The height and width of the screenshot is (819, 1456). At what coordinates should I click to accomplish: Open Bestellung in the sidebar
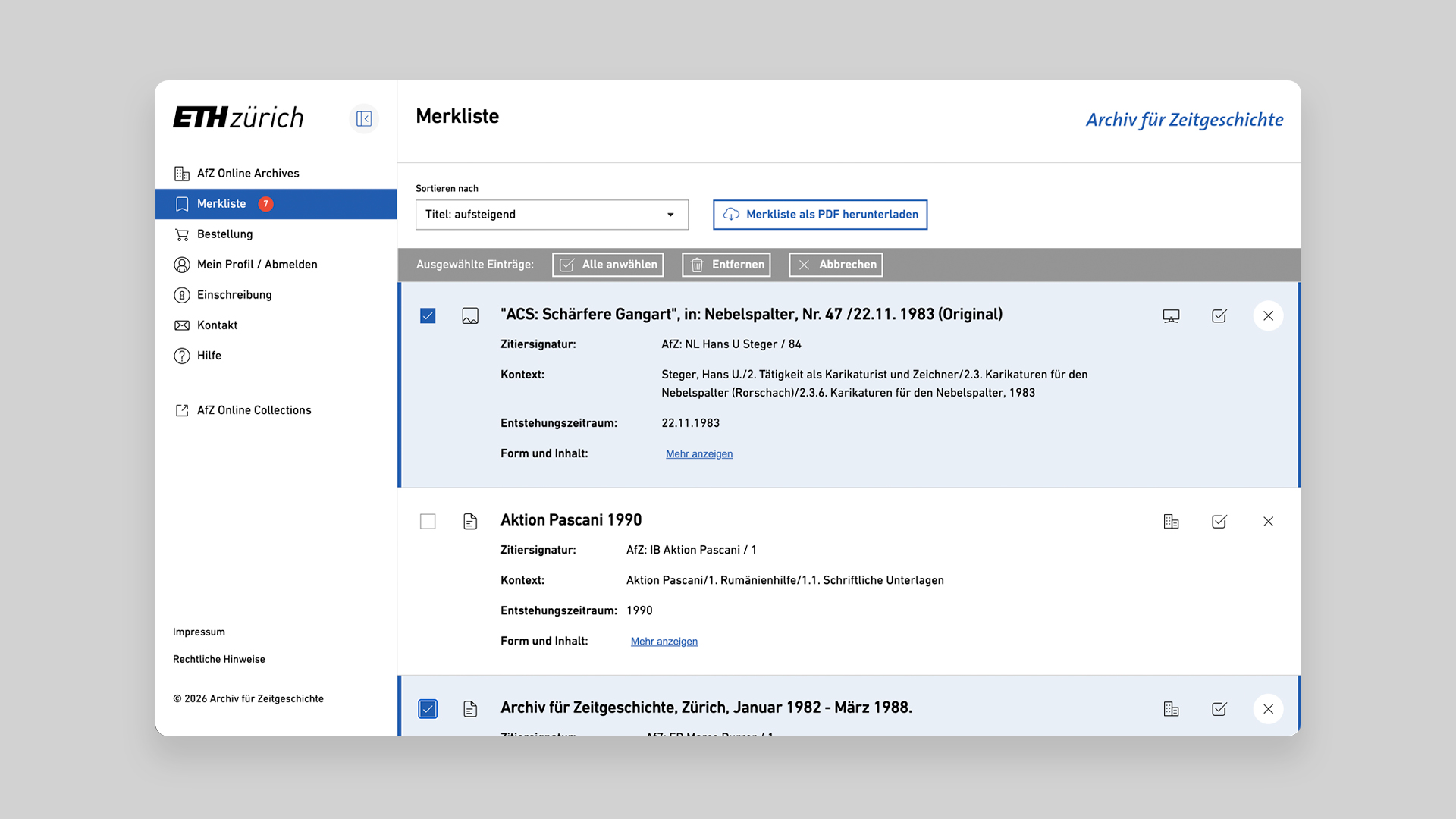coord(224,234)
